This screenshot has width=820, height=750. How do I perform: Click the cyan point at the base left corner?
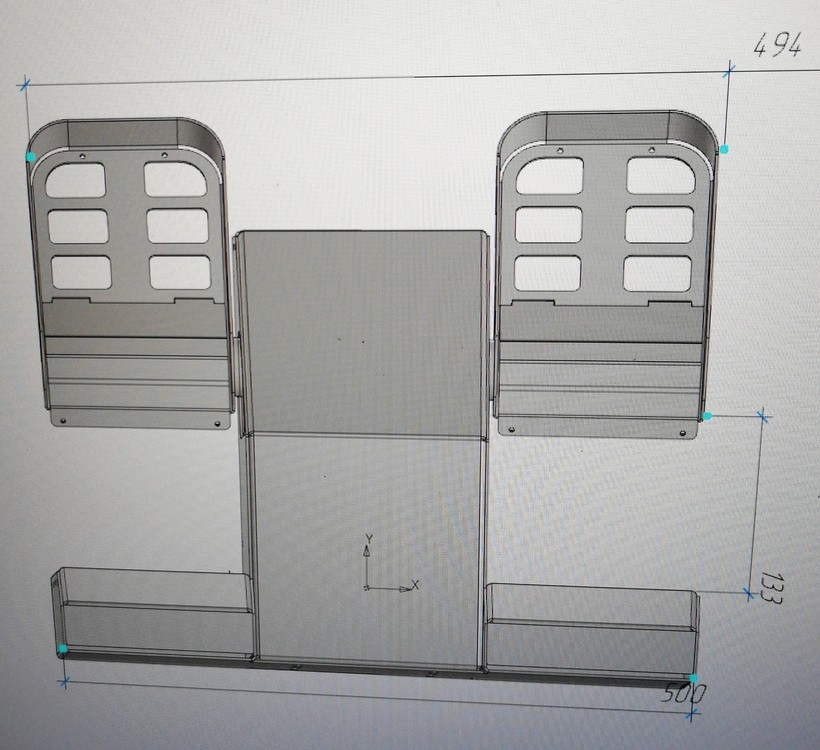click(x=63, y=650)
